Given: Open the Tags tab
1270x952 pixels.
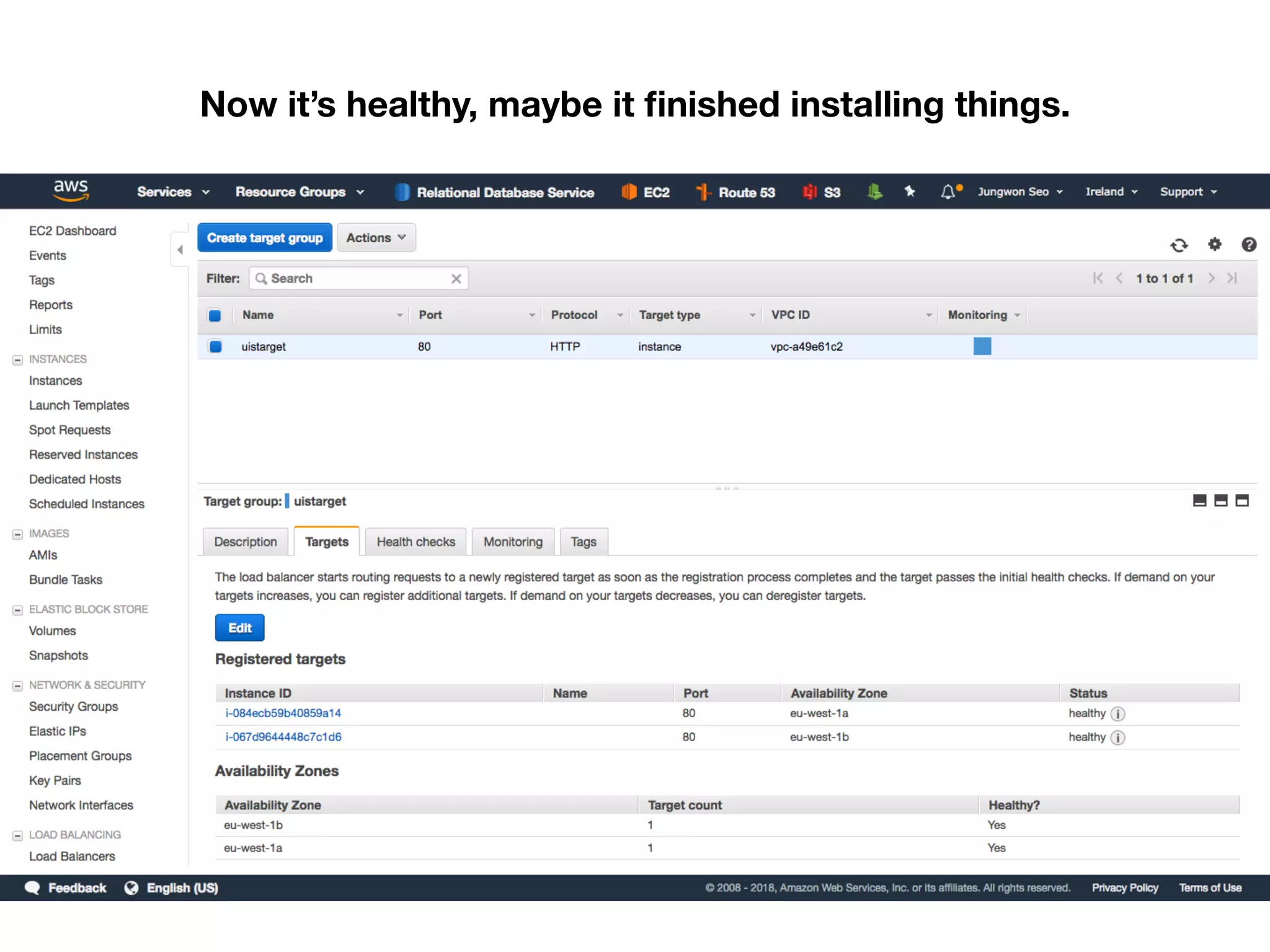Looking at the screenshot, I should tap(584, 542).
